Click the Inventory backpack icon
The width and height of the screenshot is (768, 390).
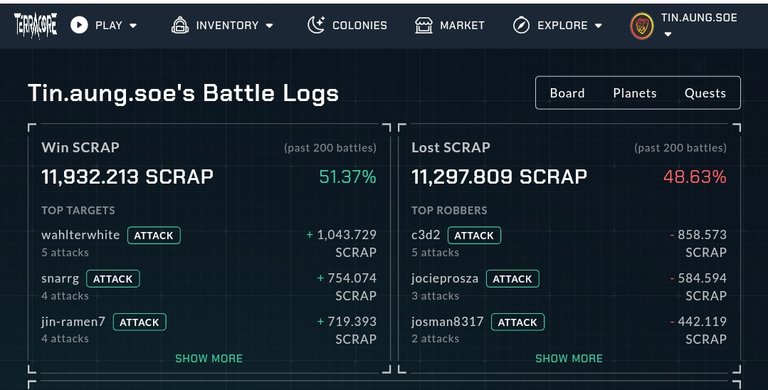point(180,25)
